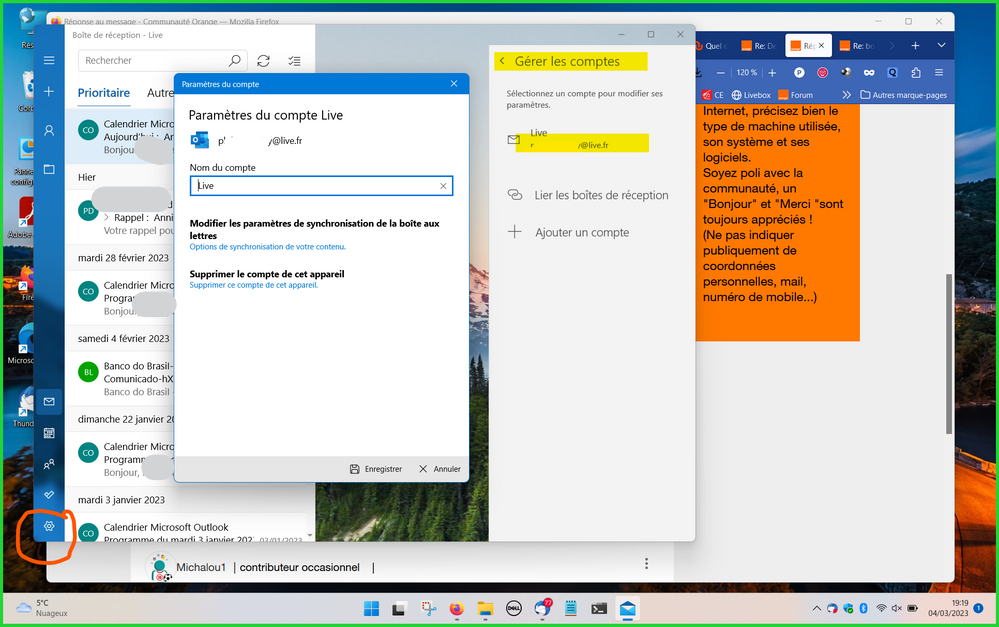This screenshot has width=999, height=627.
Task: Show more bookmarks with the double chevron
Action: click(x=847, y=95)
